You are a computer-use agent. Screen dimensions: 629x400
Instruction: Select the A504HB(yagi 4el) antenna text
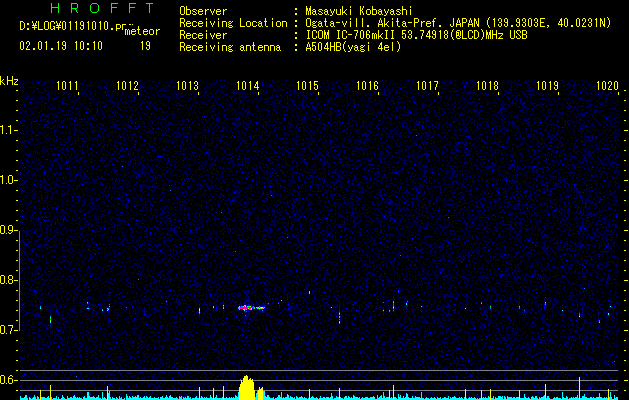coord(353,47)
